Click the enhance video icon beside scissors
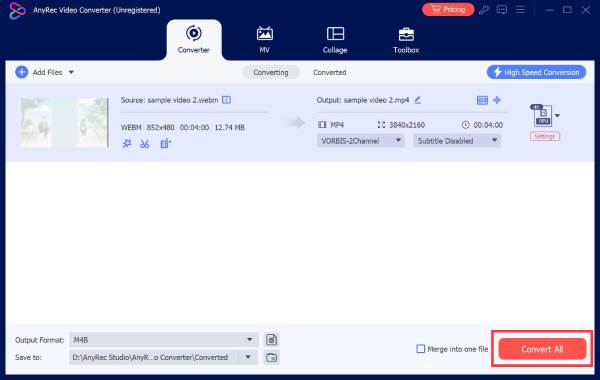Image resolution: width=600 pixels, height=380 pixels. pos(165,144)
